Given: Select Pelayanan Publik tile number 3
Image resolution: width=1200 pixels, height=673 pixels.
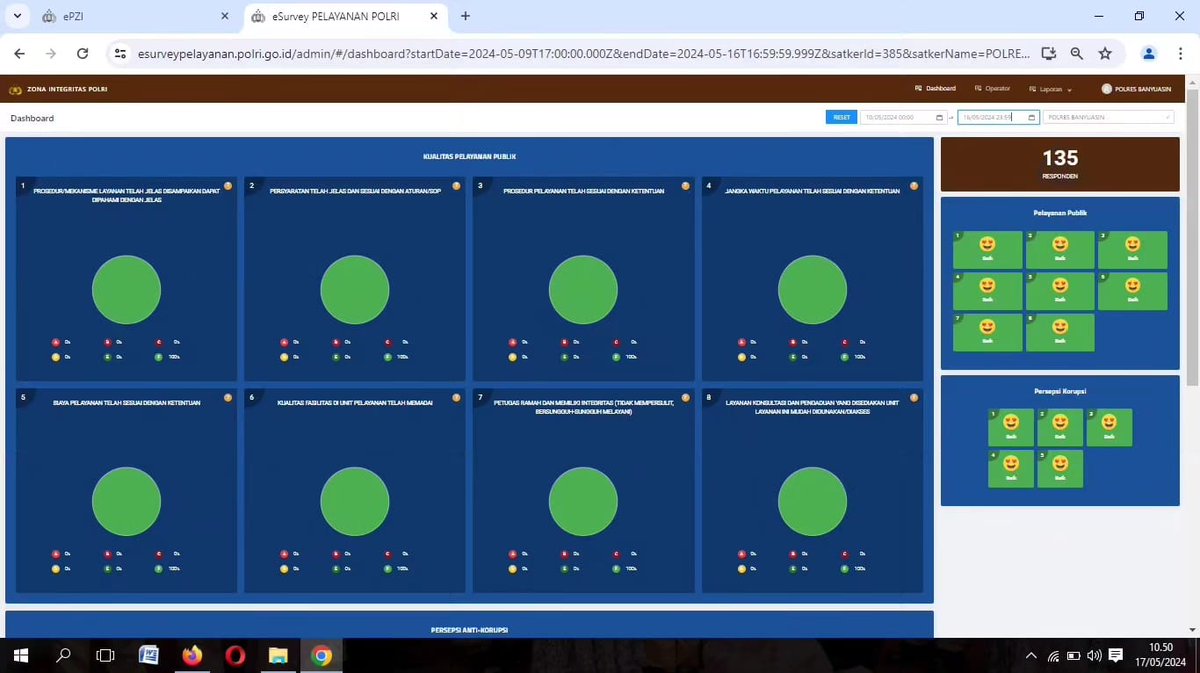Looking at the screenshot, I should (1132, 249).
